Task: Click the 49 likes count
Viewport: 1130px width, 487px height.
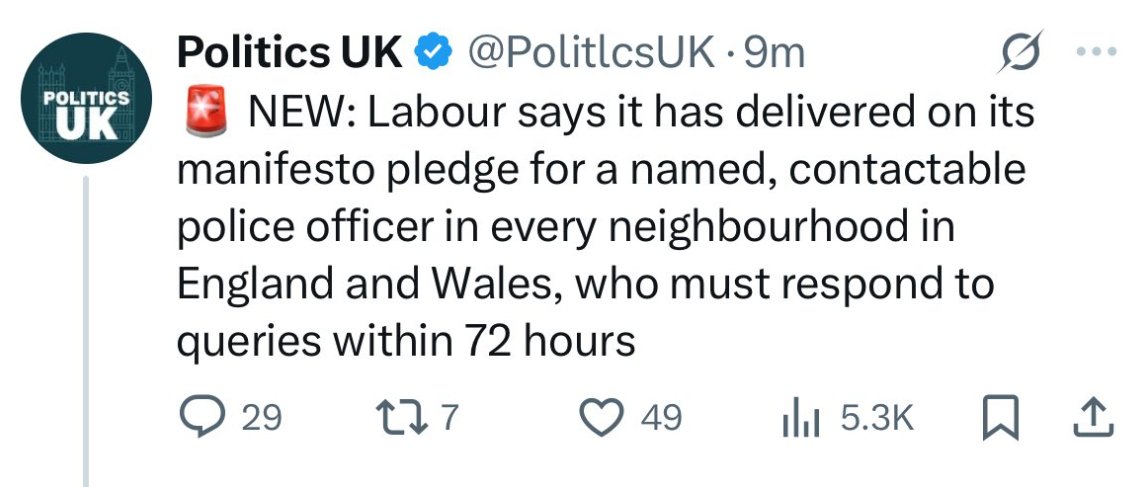Action: point(661,418)
